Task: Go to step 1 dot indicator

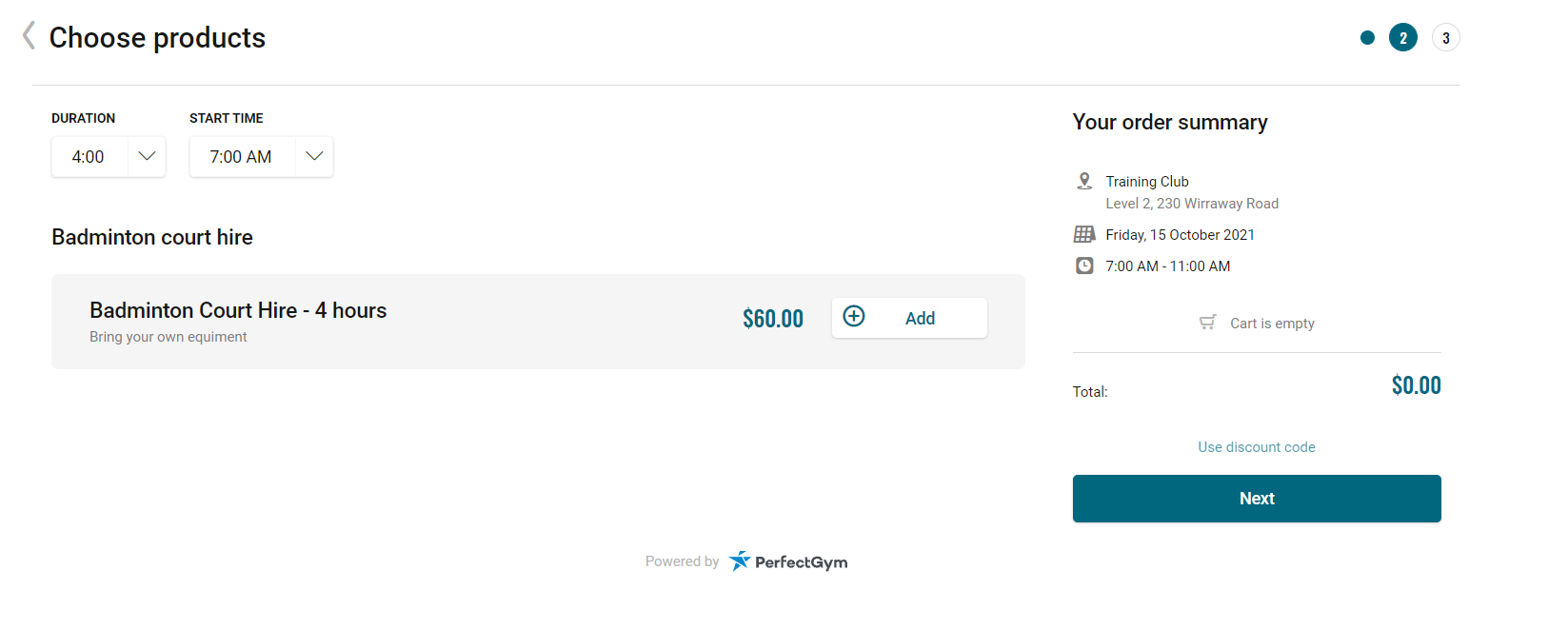Action: point(1367,38)
